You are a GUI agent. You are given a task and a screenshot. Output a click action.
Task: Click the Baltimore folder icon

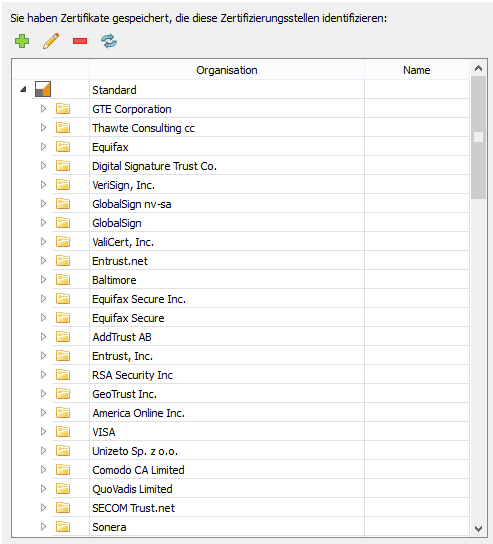click(63, 280)
